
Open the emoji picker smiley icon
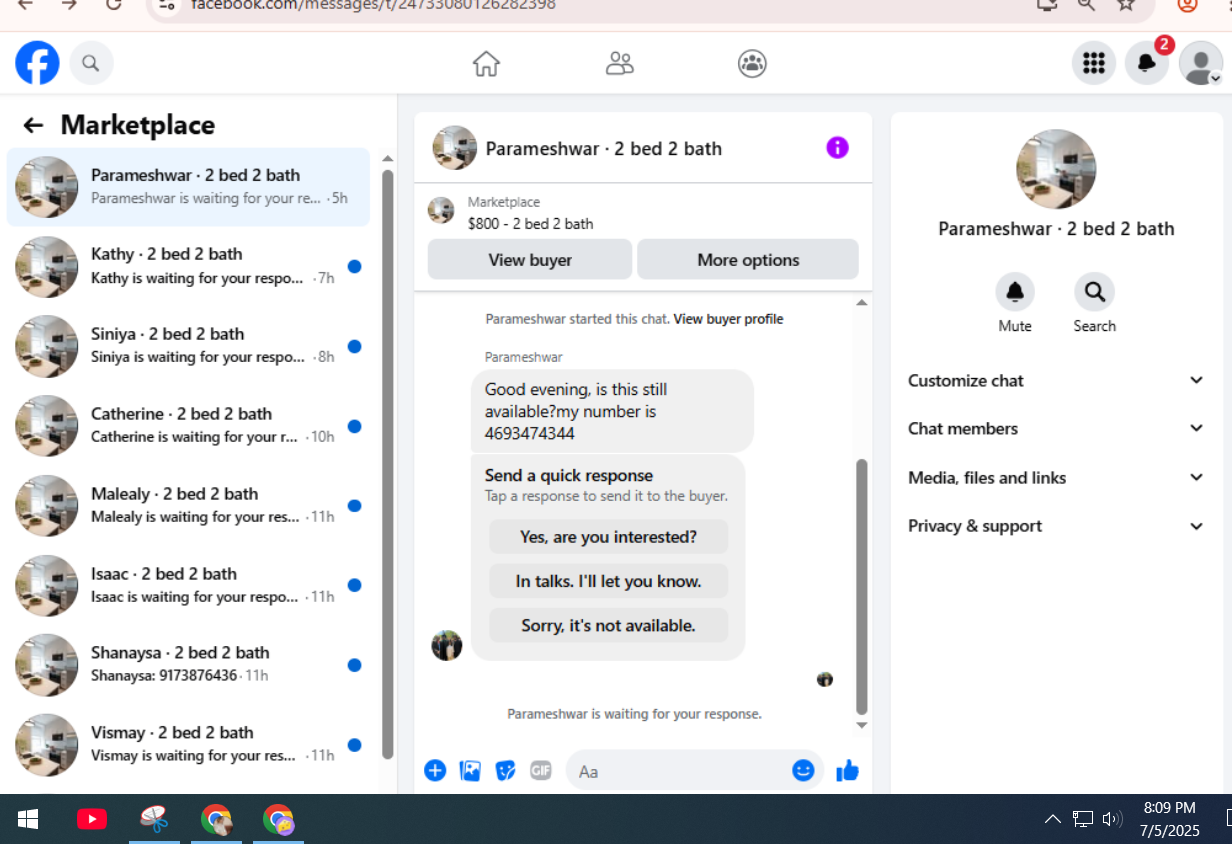pos(803,770)
